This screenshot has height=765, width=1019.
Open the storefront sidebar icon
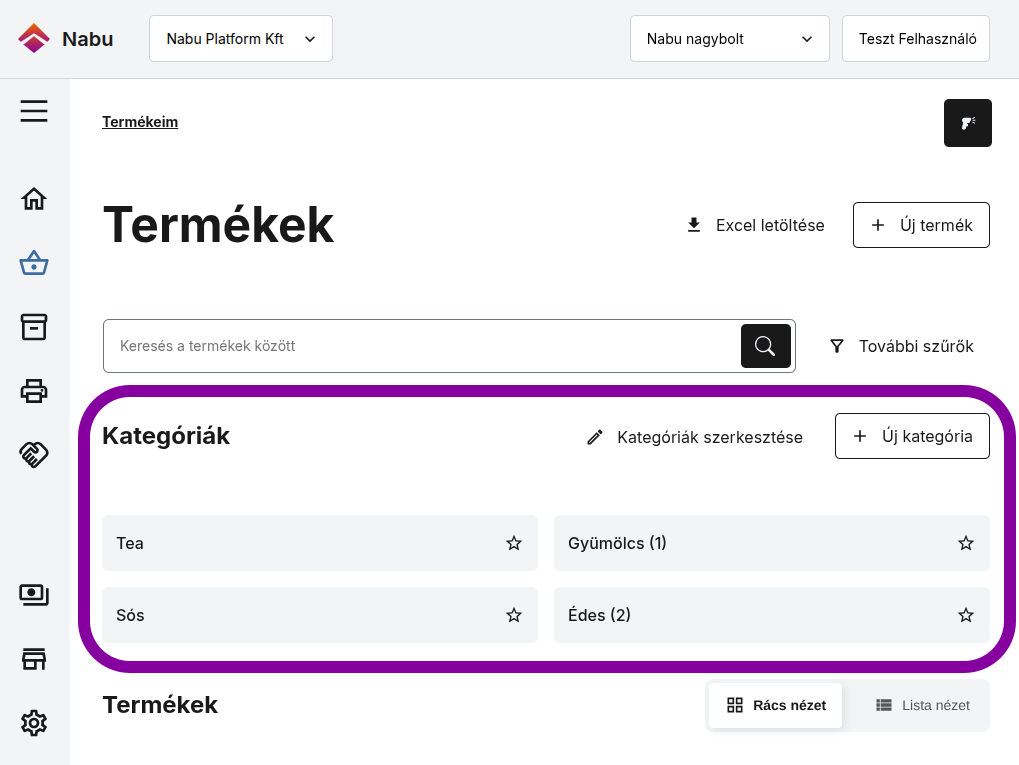[34, 659]
